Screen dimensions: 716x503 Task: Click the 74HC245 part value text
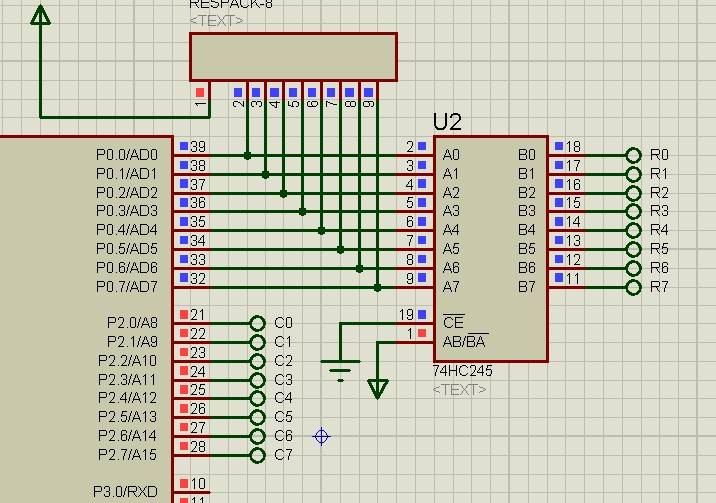[463, 371]
